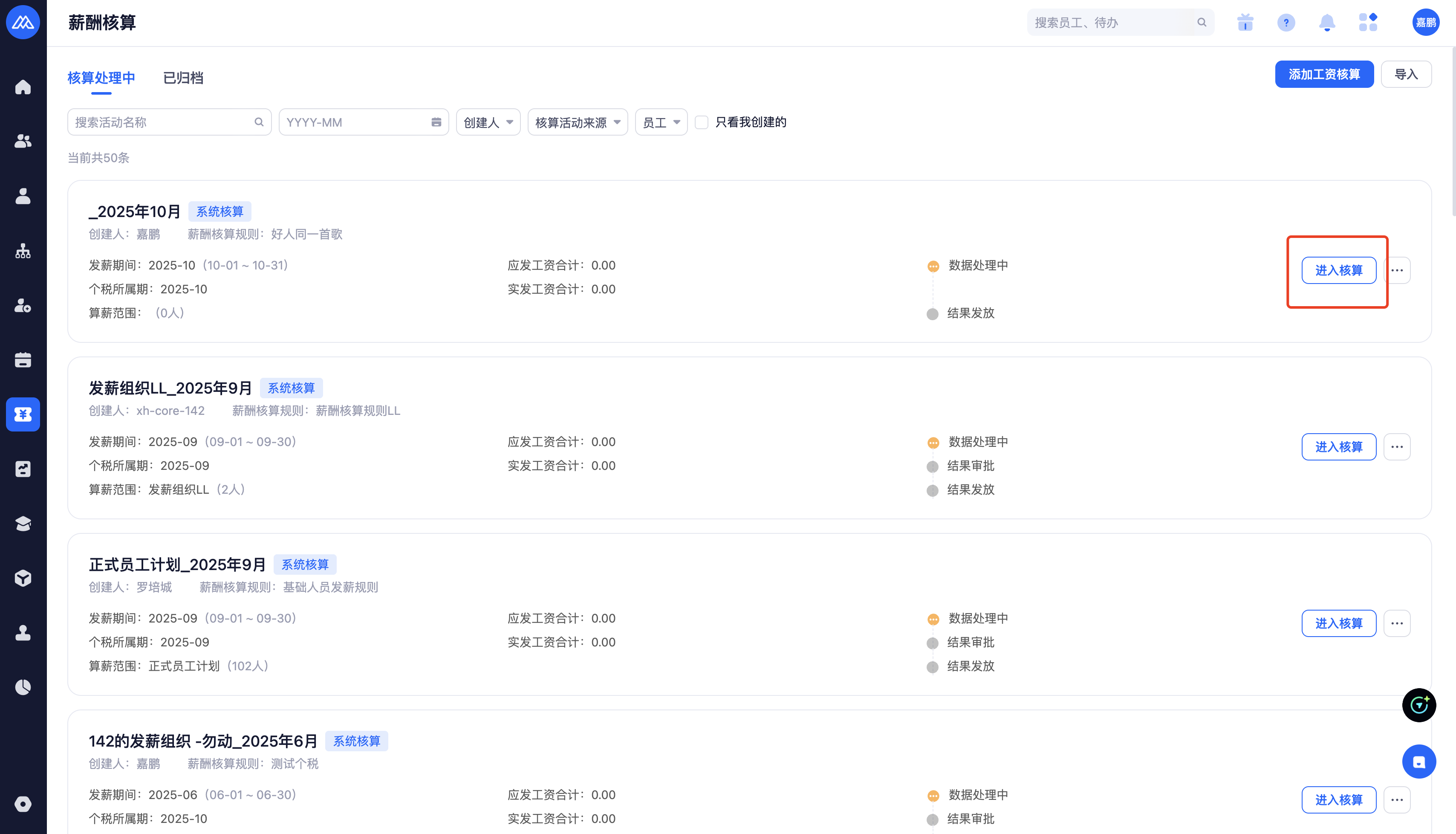Toggle the 只看我创建的 checkbox
The width and height of the screenshot is (1456, 834).
[702, 122]
